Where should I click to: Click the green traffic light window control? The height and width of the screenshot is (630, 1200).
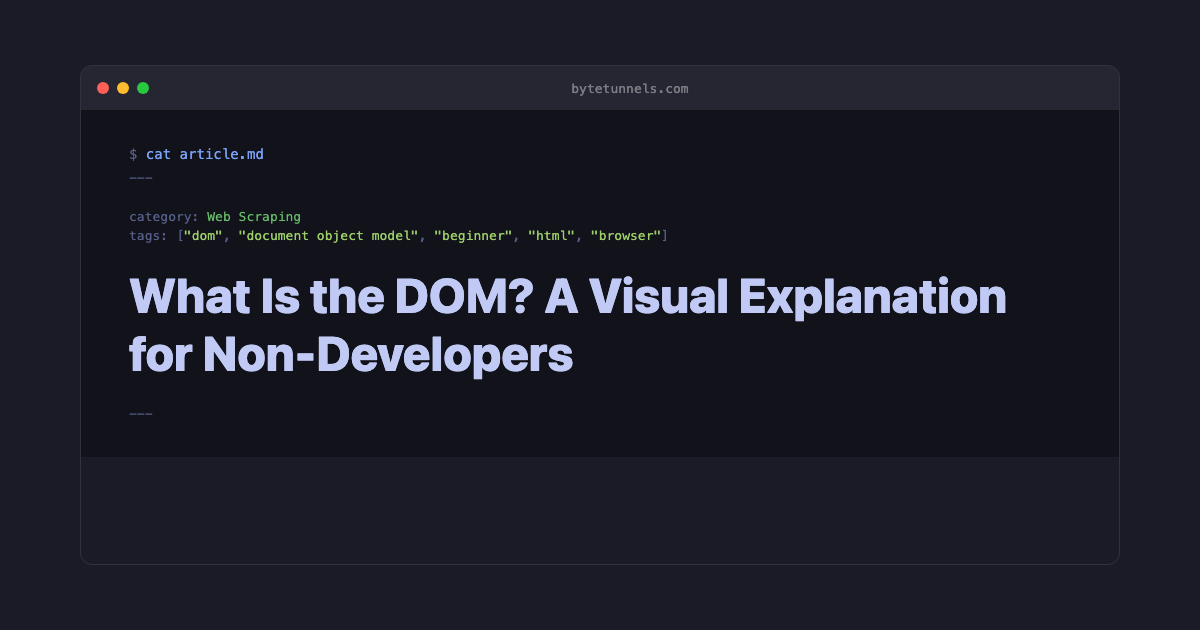[143, 87]
